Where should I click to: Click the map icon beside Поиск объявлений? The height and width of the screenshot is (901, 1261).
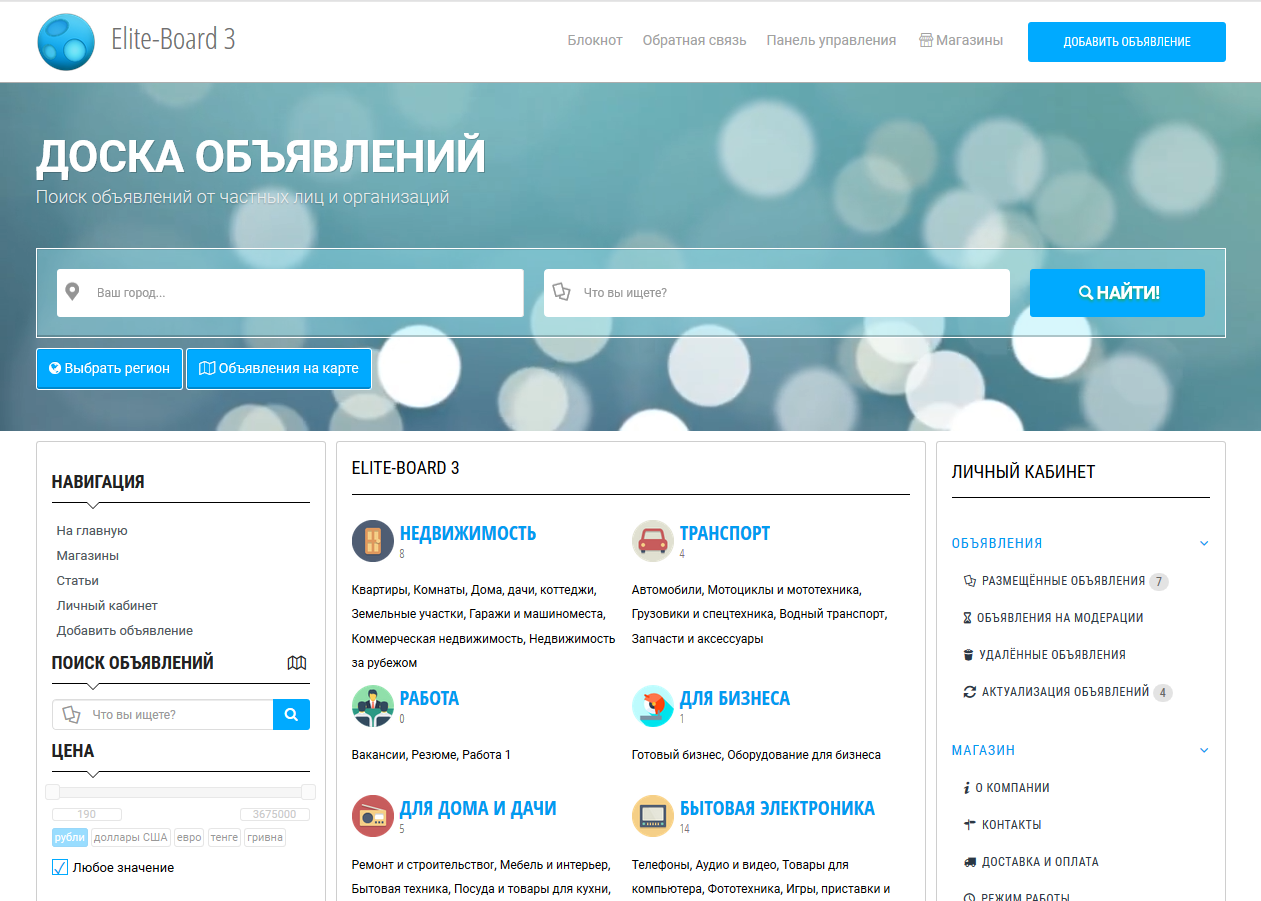coord(296,663)
